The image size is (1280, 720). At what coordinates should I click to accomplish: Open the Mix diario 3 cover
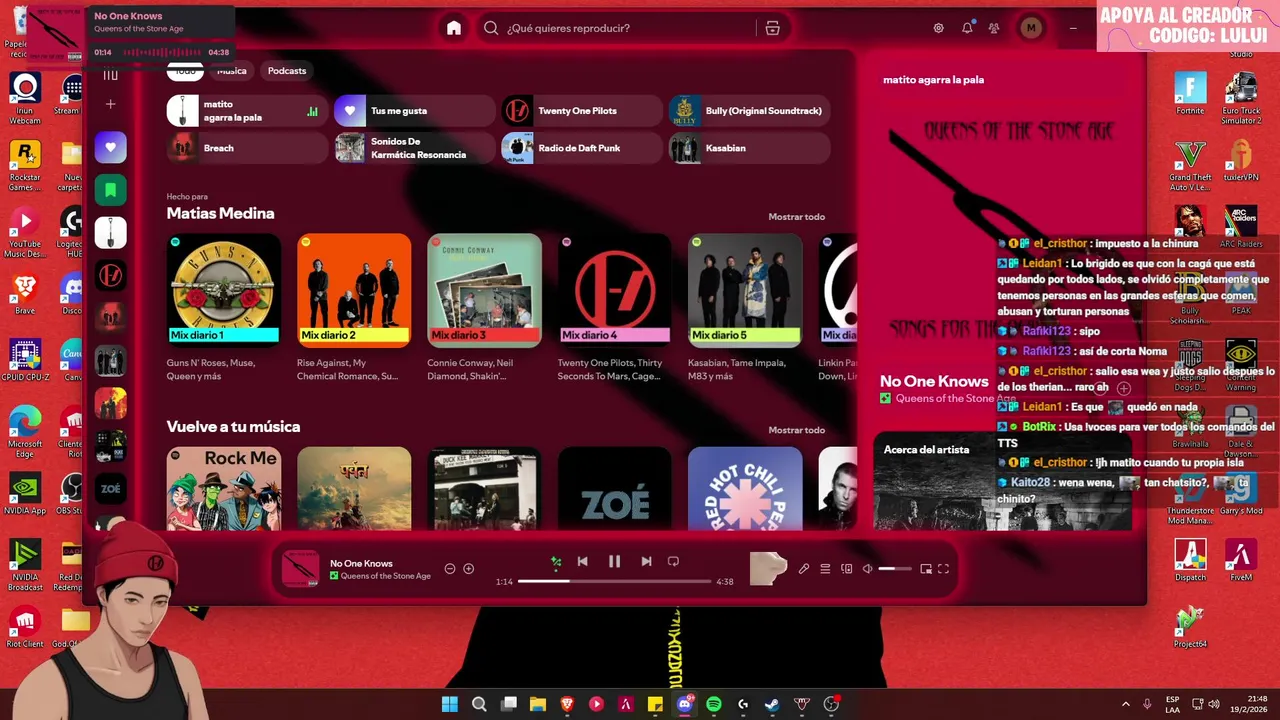pos(484,290)
